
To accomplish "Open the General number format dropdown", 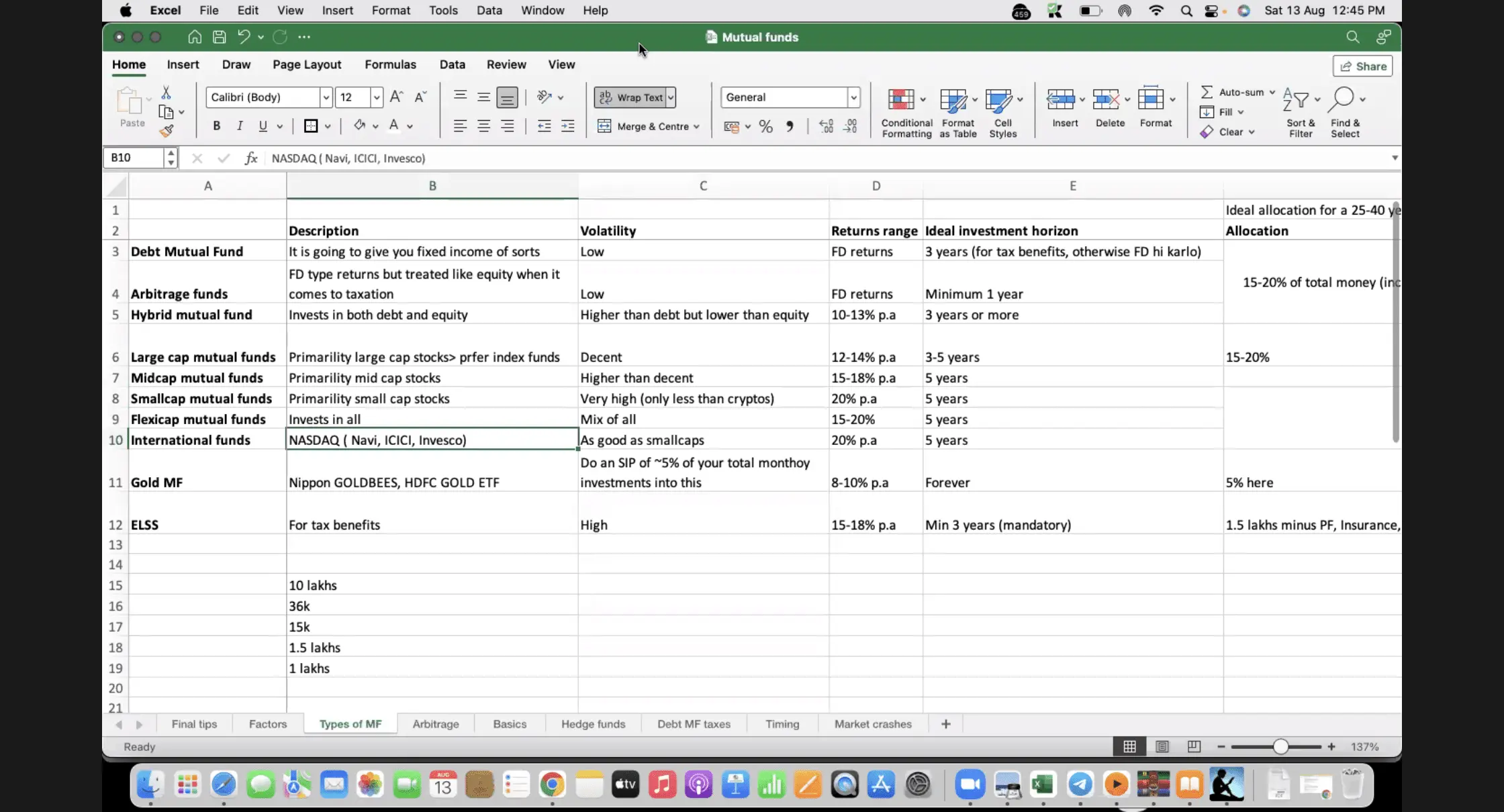I will [853, 97].
